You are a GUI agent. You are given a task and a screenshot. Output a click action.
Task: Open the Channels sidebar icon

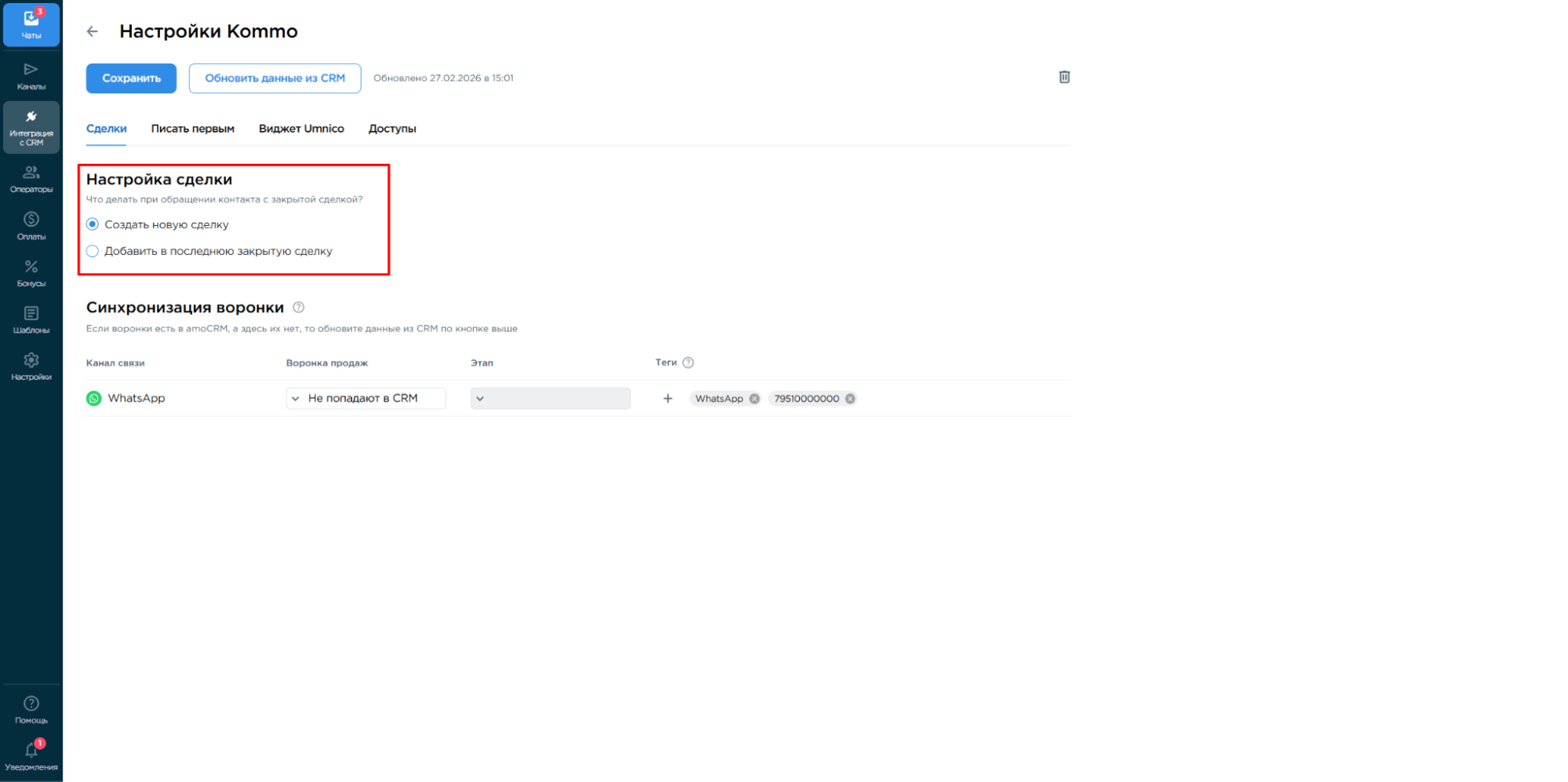pos(31,76)
